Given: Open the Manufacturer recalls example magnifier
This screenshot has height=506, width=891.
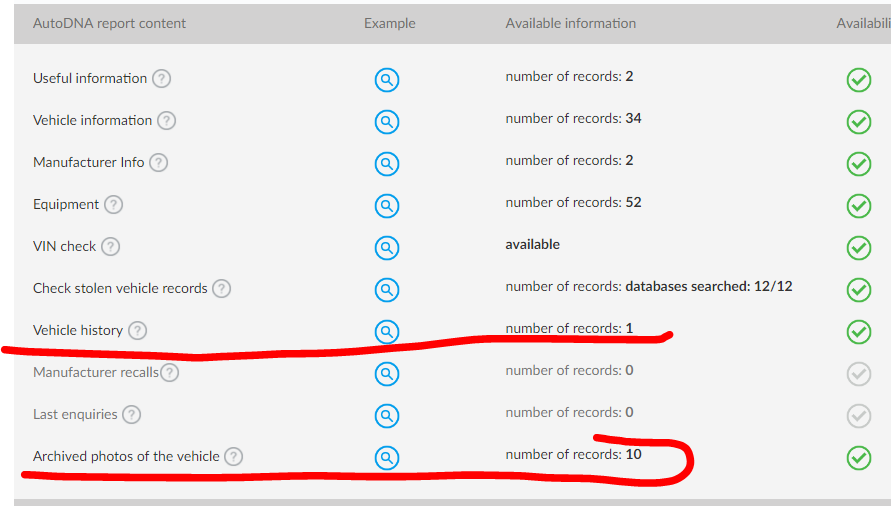Looking at the screenshot, I should pyautogui.click(x=387, y=374).
